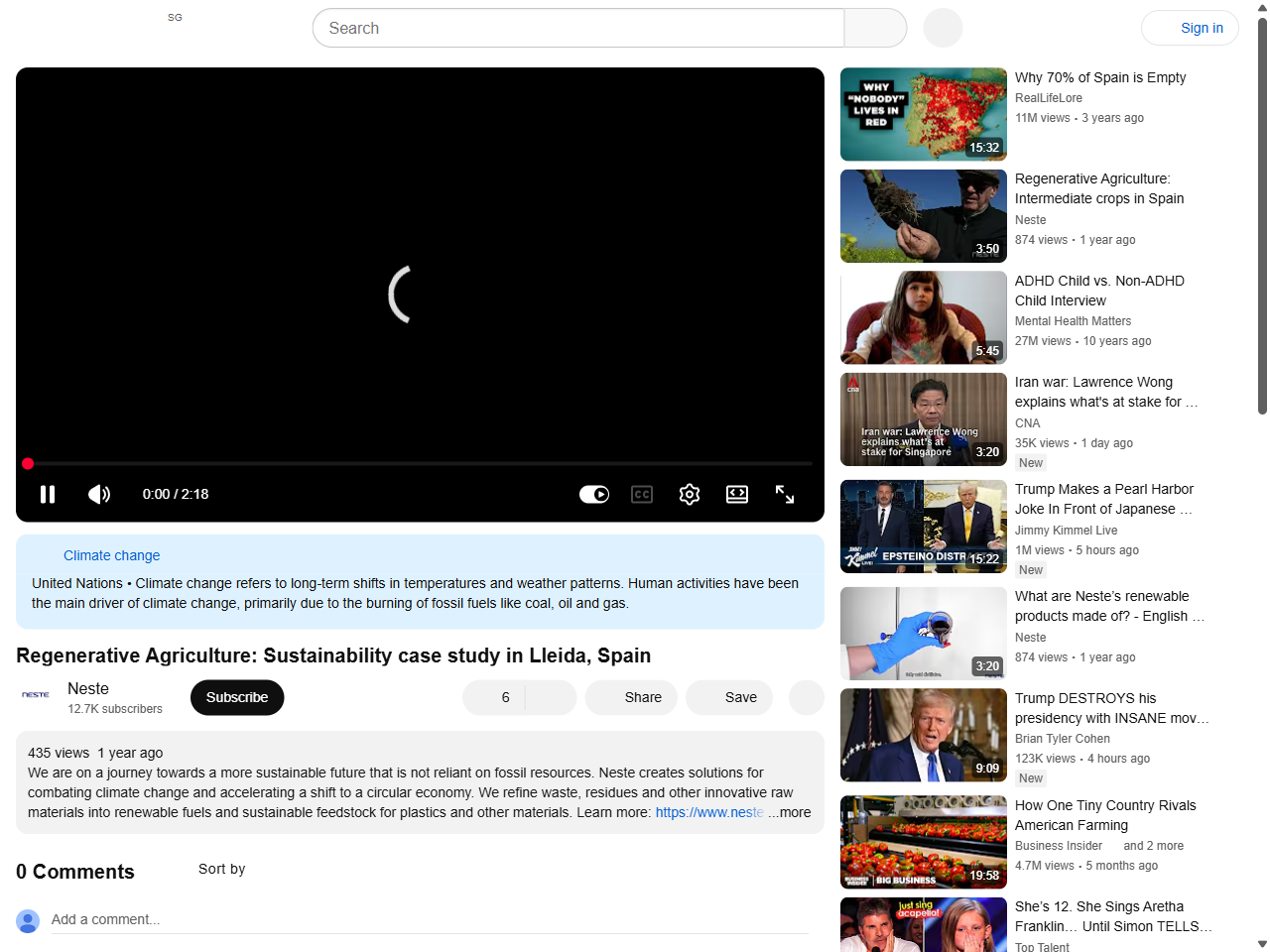This screenshot has width=1270, height=952.
Task: Click '12.7K subscribers' text
Action: 115,709
